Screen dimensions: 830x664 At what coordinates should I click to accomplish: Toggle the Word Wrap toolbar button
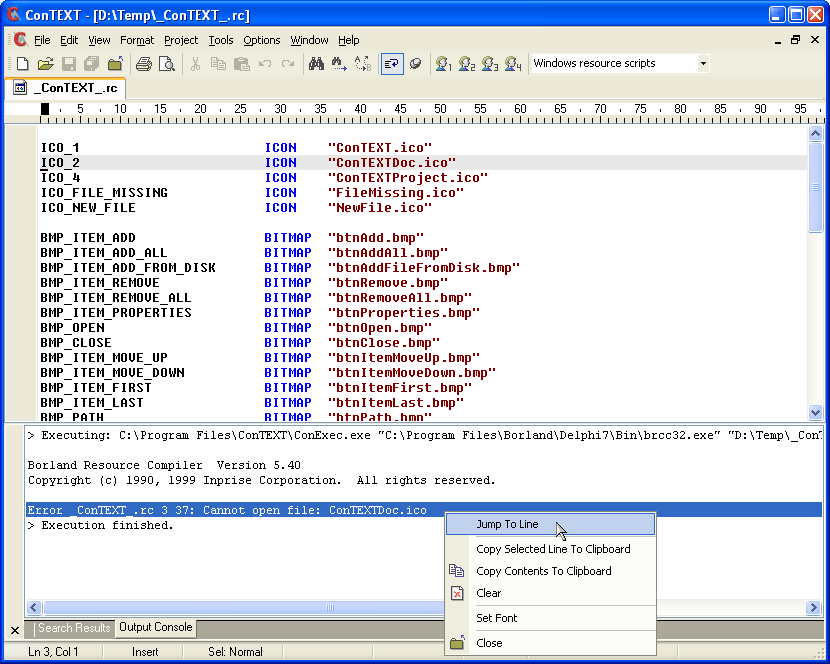(x=392, y=64)
